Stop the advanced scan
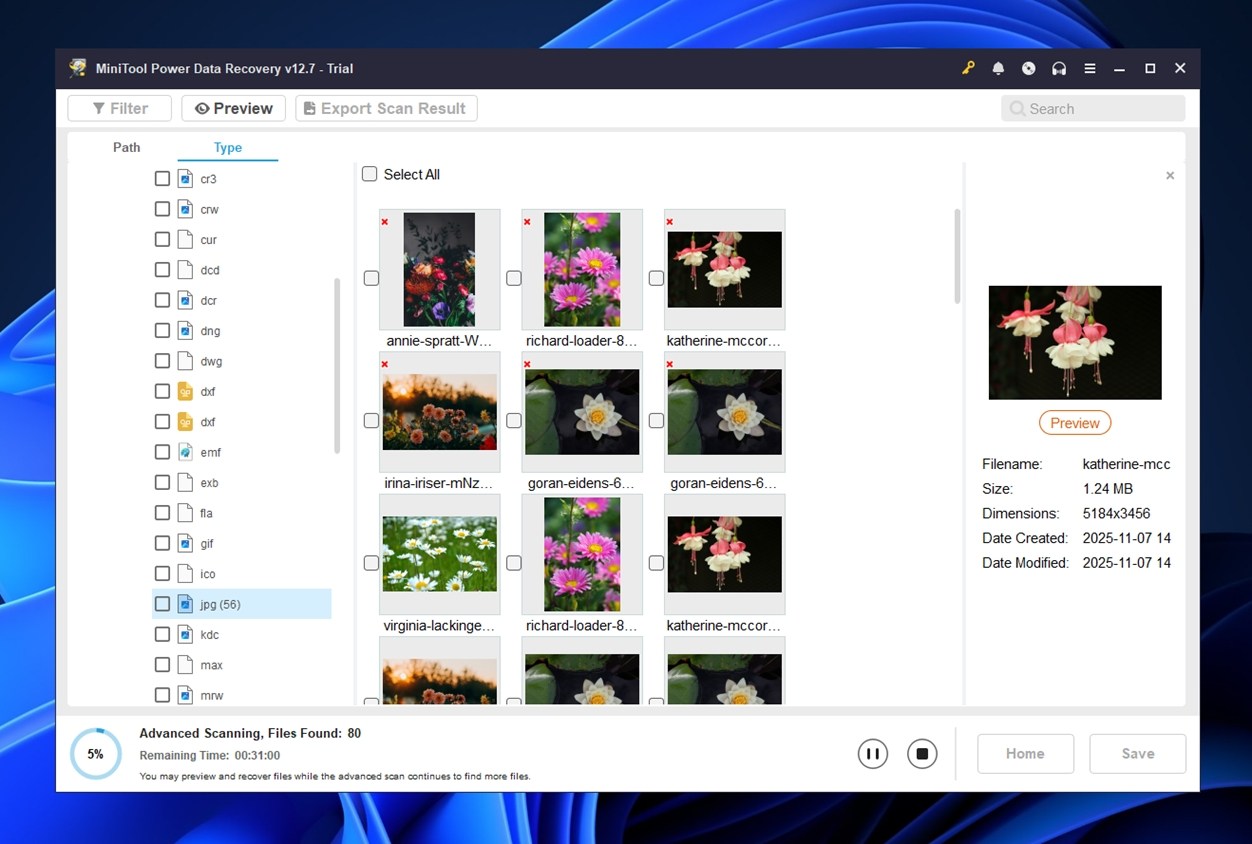Image resolution: width=1252 pixels, height=844 pixels. click(x=921, y=753)
